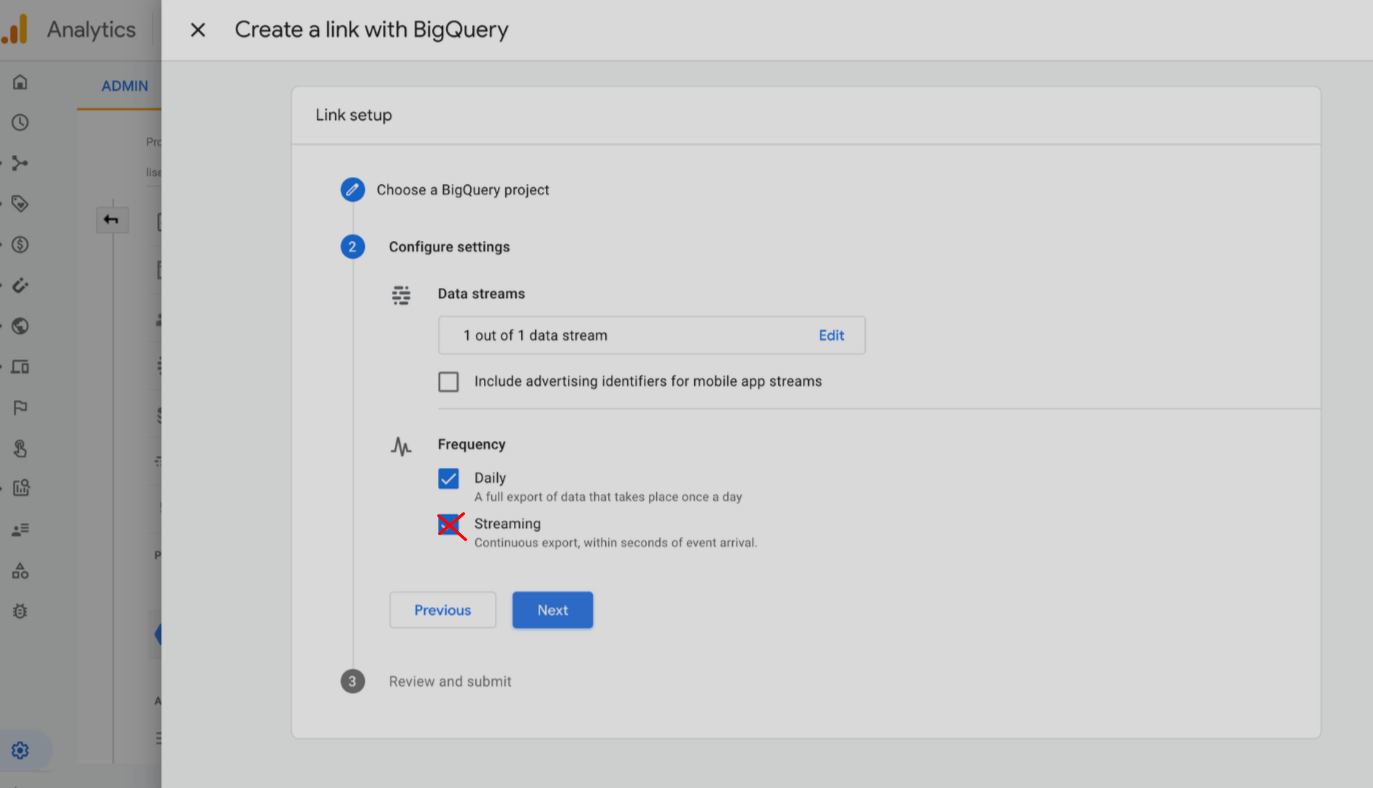The height and width of the screenshot is (788, 1373).
Task: Open the bug DebugView icon
Action: [20, 611]
